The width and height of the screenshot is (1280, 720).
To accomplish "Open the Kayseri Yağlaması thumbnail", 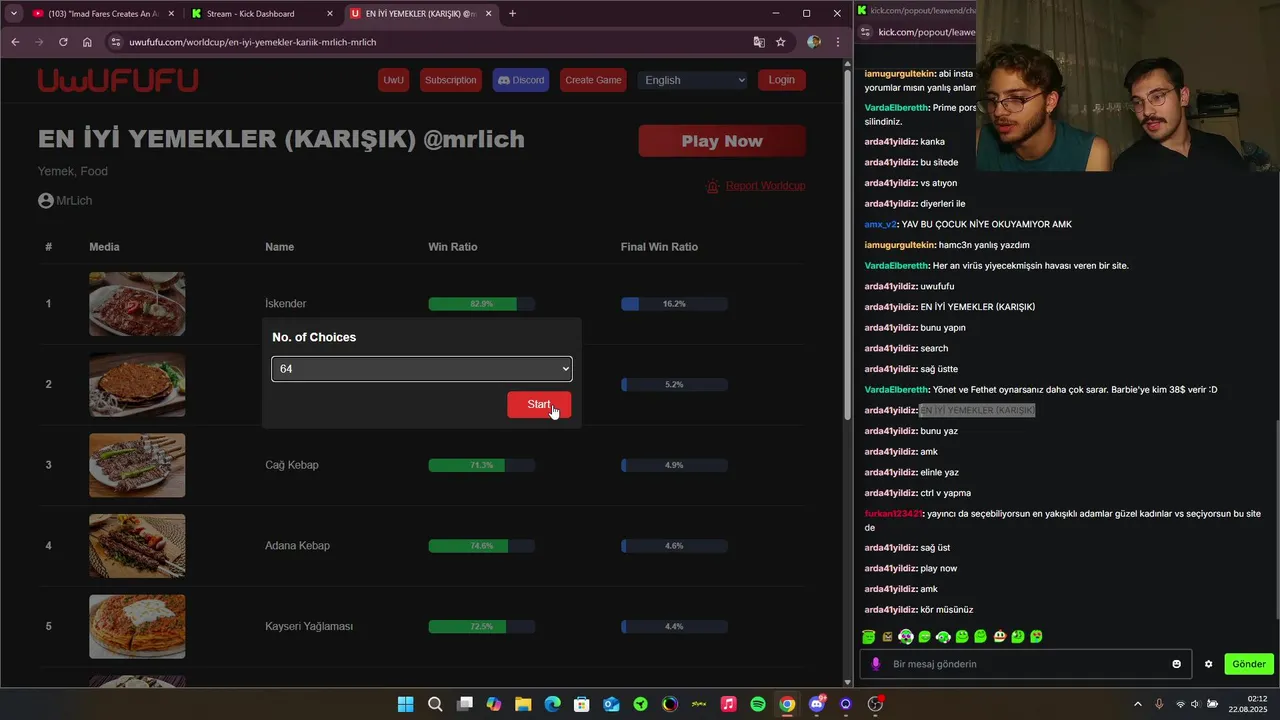I will pyautogui.click(x=137, y=627).
